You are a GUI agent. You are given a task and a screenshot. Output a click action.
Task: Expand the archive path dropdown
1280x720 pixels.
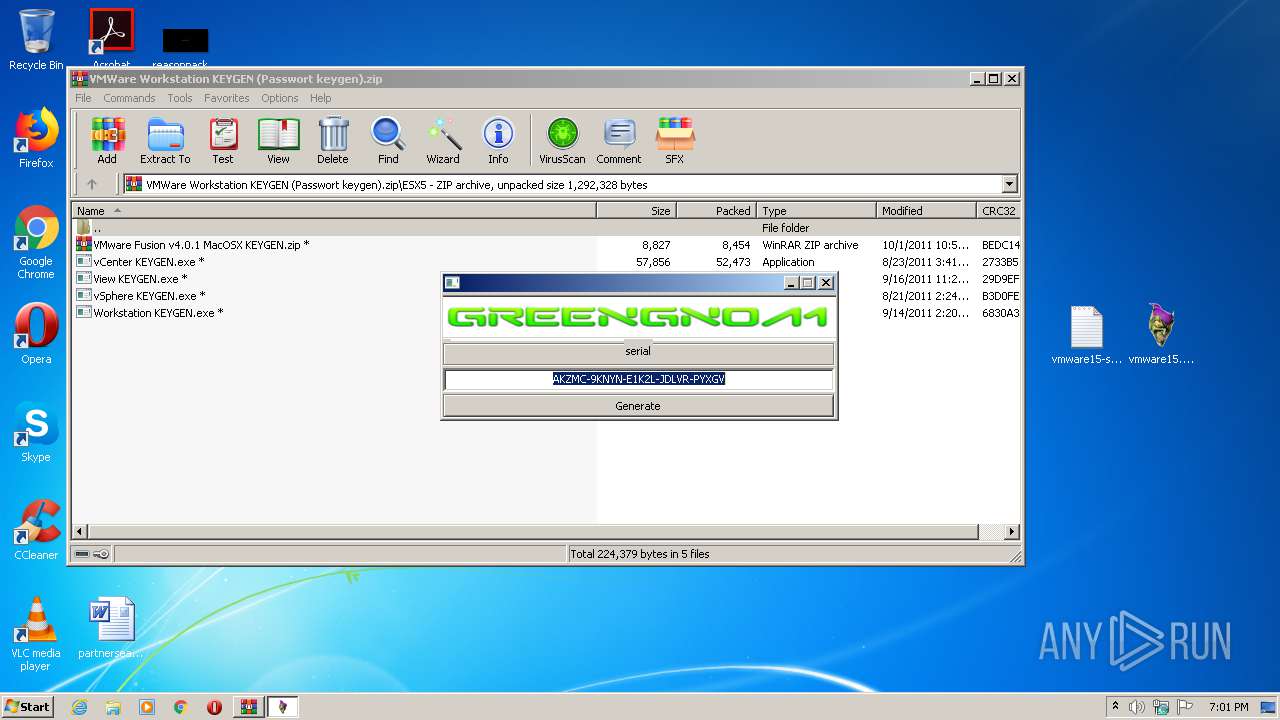pyautogui.click(x=1009, y=184)
